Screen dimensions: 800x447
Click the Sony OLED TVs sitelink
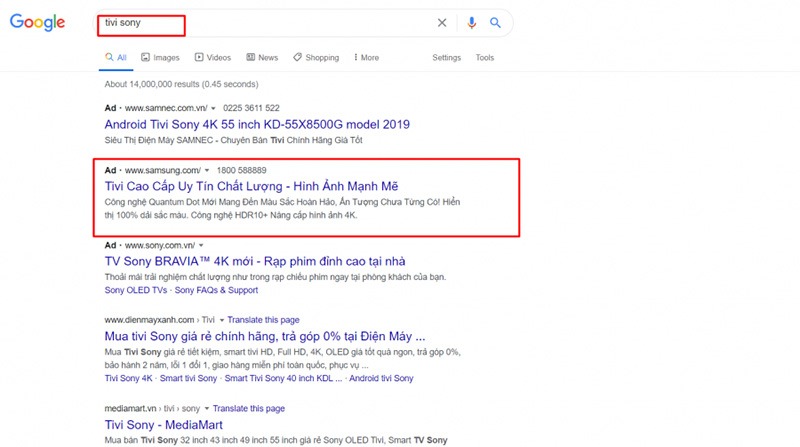pos(136,290)
